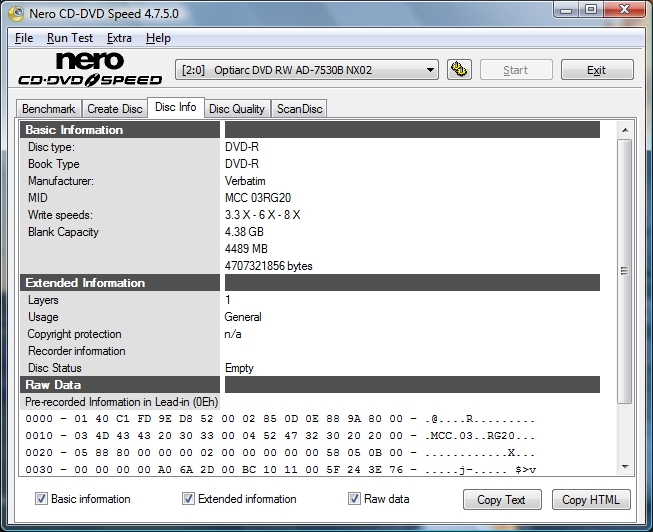Click the scrollbar up arrow
The height and width of the screenshot is (532, 653).
pyautogui.click(x=625, y=130)
